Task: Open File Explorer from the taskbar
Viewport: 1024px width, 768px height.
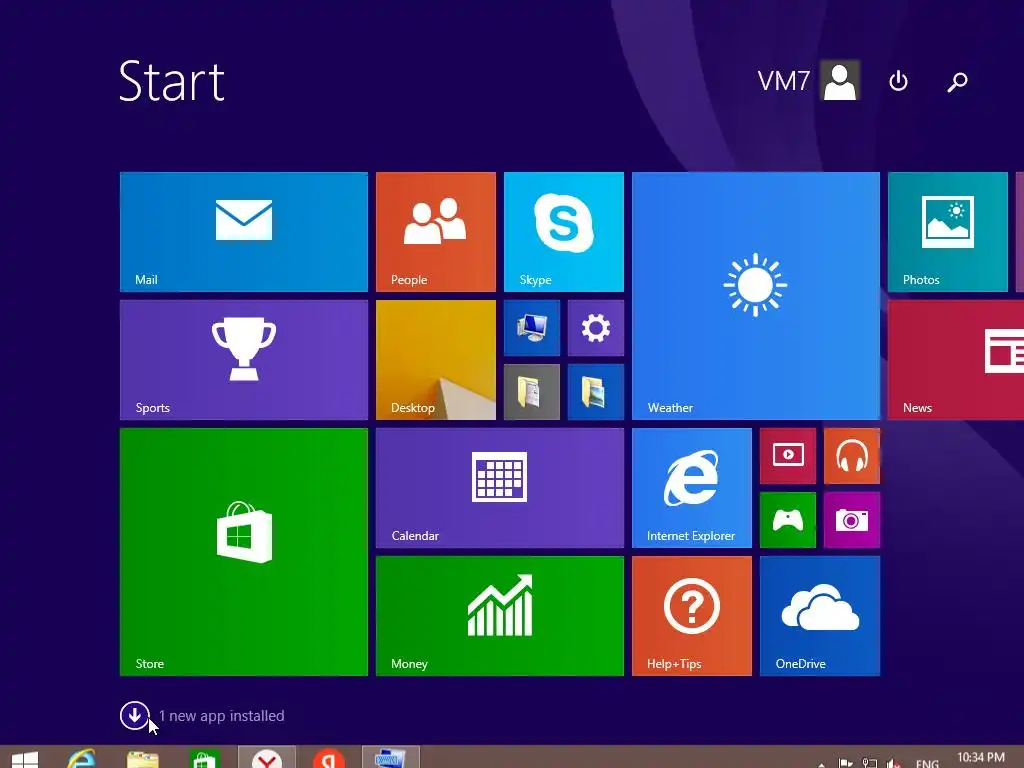Action: tap(142, 760)
